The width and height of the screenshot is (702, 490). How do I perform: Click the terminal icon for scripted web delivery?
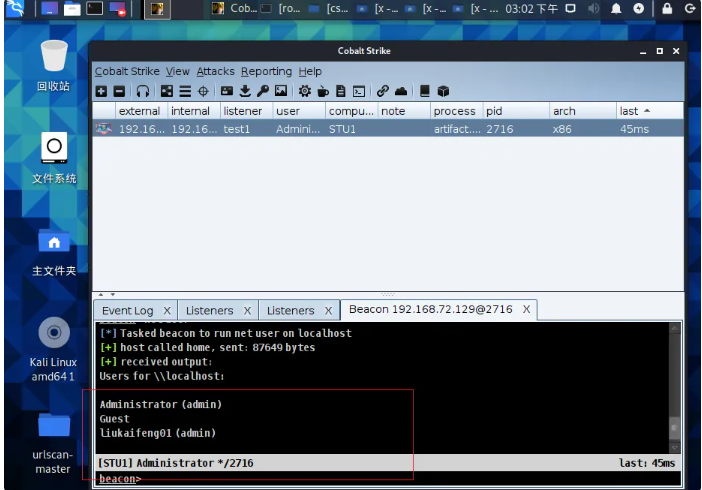[359, 91]
